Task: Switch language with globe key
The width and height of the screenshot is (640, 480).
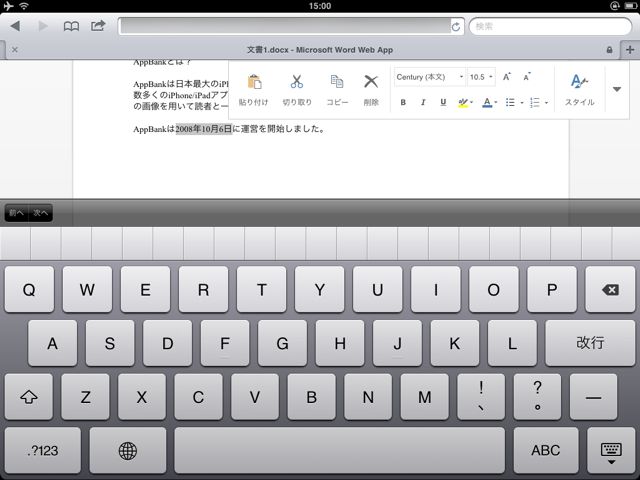Action: [x=128, y=450]
